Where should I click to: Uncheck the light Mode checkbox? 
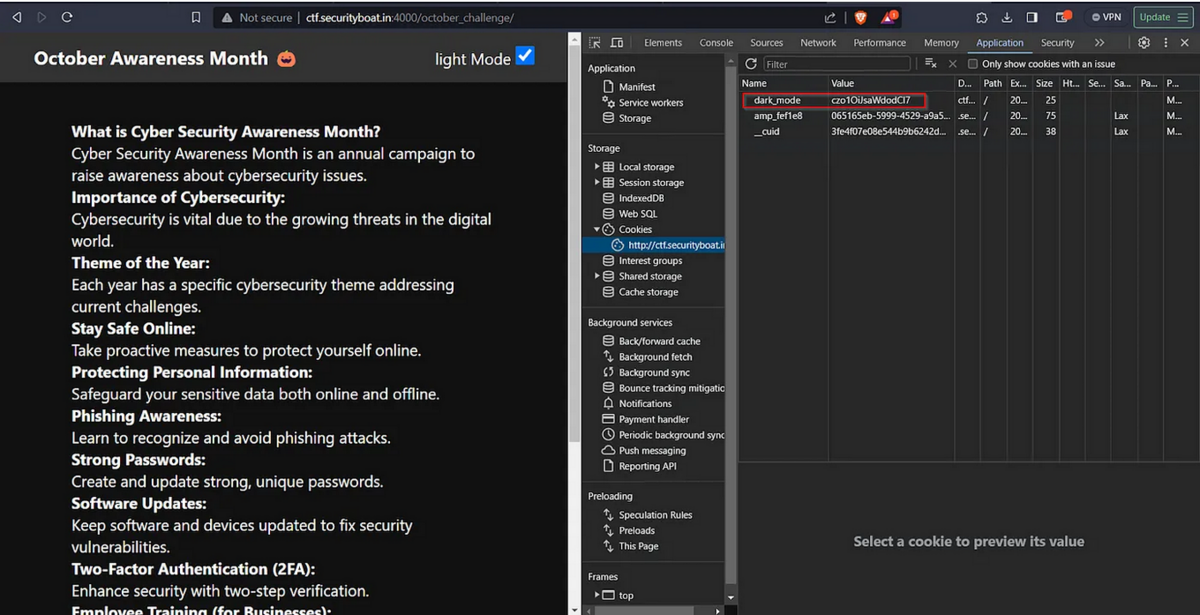pyautogui.click(x=525, y=57)
